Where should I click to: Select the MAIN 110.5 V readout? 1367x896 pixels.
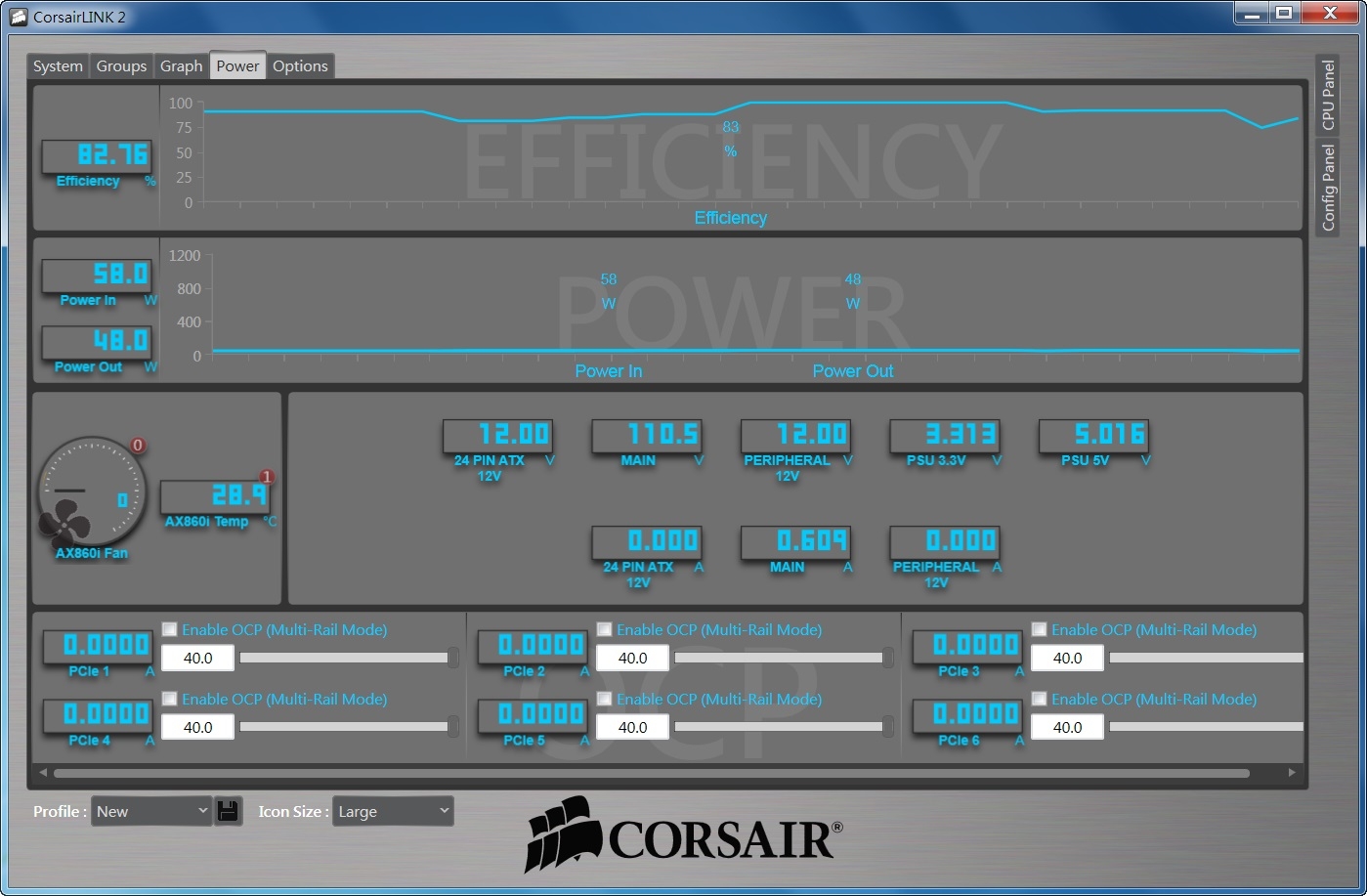point(647,436)
